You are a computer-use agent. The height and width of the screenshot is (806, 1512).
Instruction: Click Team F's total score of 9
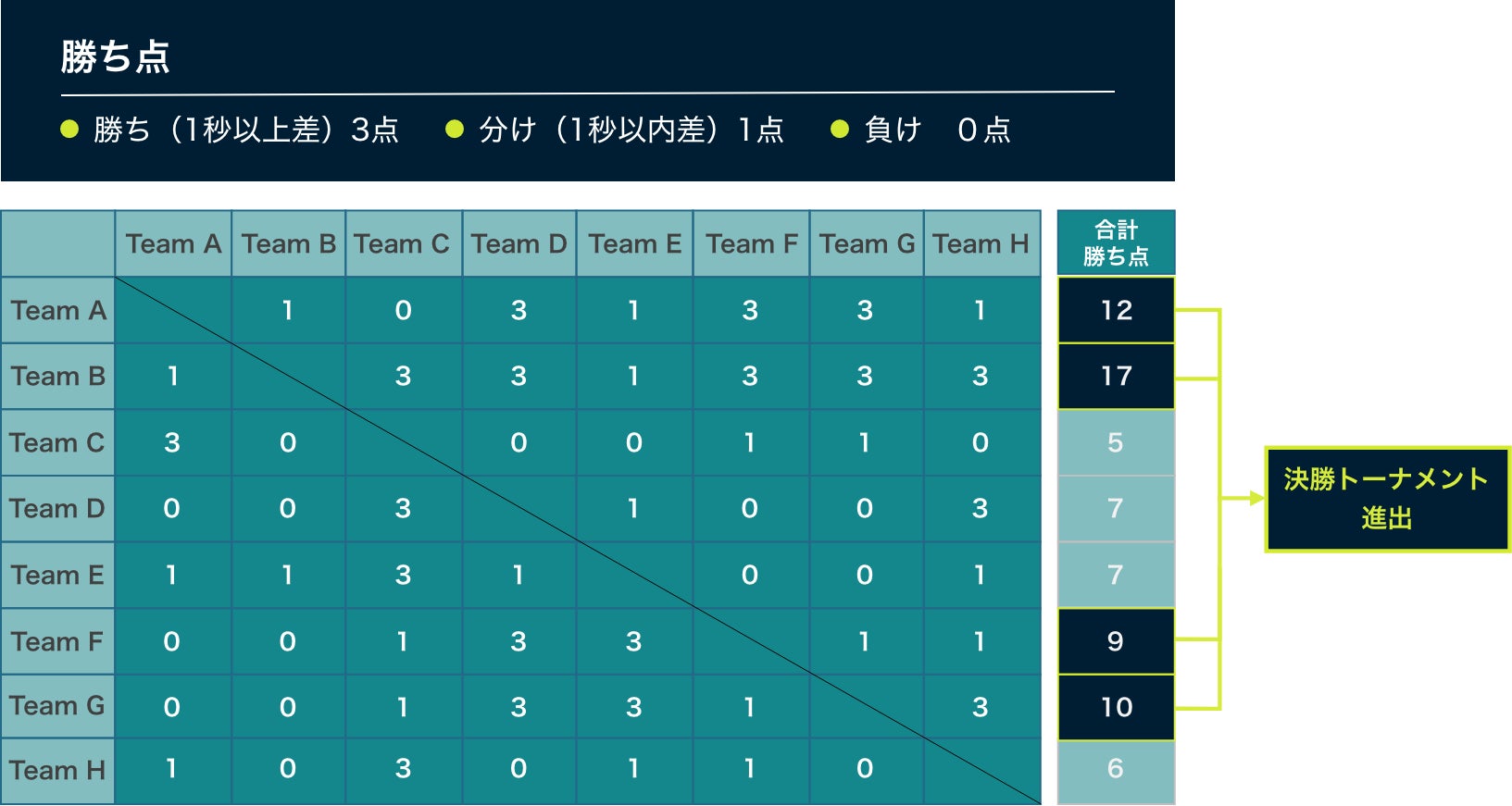(1116, 641)
